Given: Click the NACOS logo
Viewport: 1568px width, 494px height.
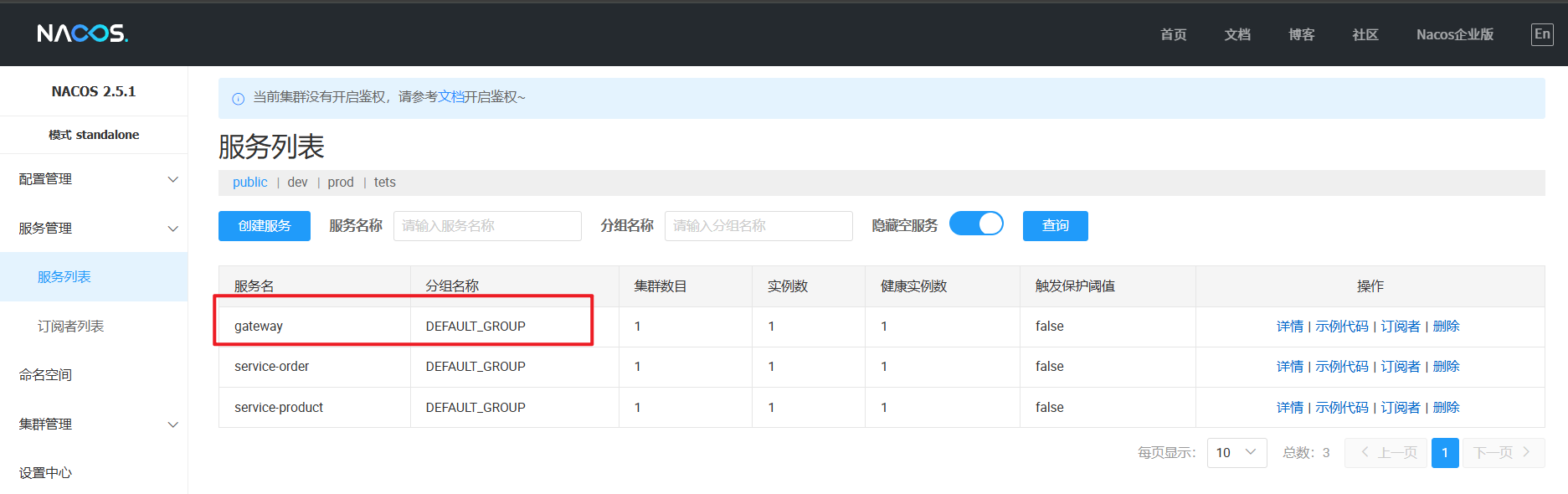Looking at the screenshot, I should [x=82, y=33].
